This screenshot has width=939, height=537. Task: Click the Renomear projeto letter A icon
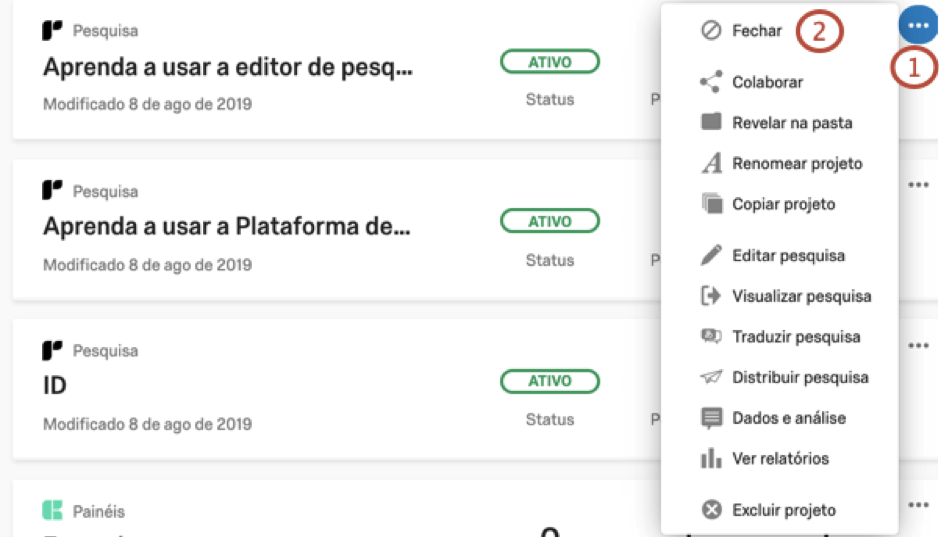[711, 163]
